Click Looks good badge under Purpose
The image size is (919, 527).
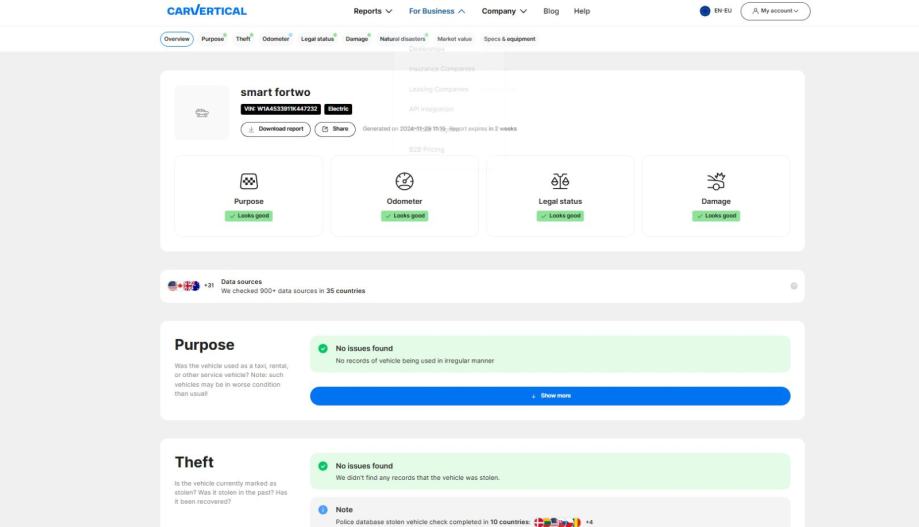tap(249, 216)
